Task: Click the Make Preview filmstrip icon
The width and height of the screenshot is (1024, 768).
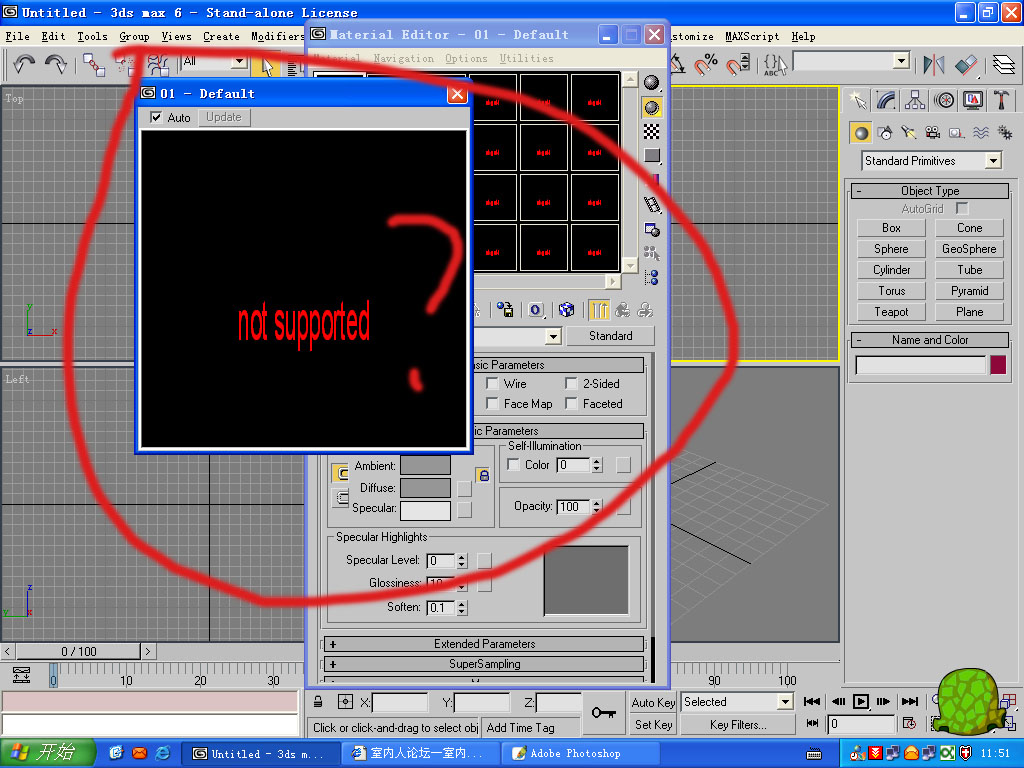Action: point(652,205)
